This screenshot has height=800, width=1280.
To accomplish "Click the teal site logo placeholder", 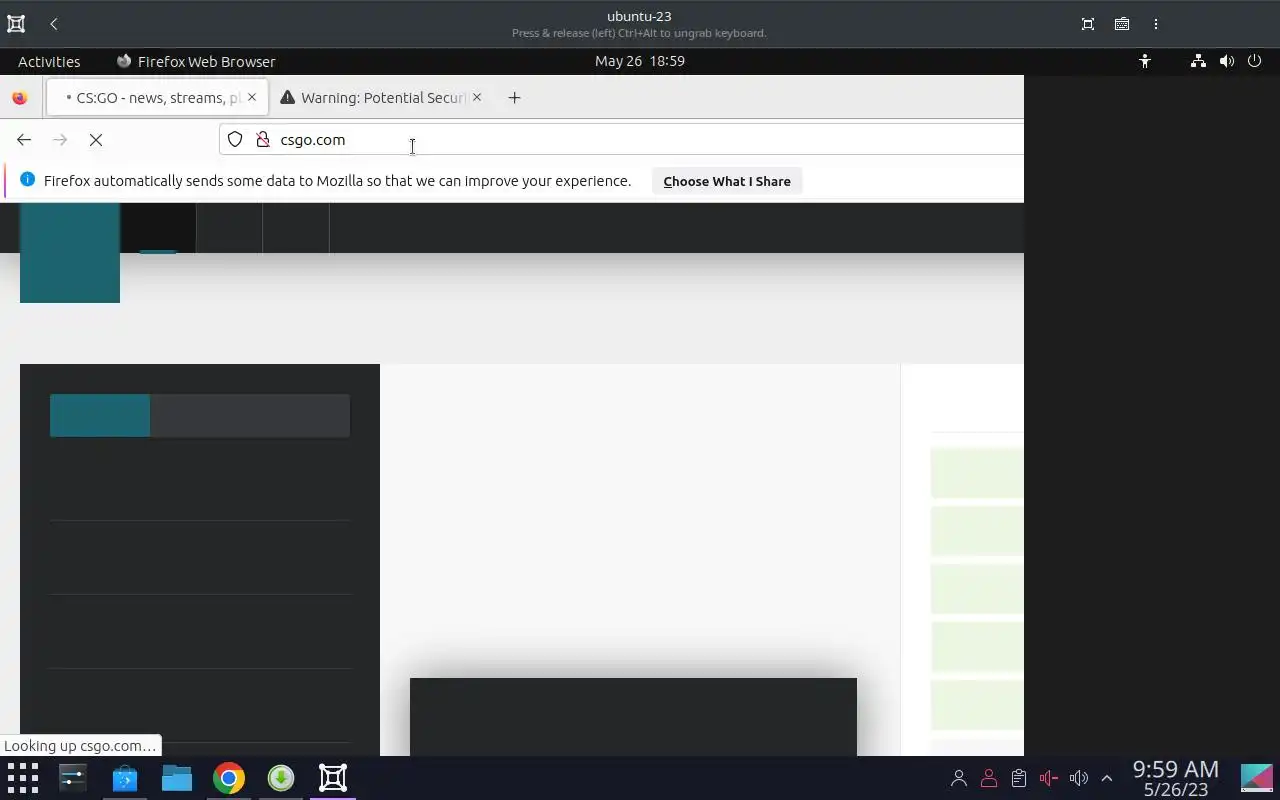I will coord(70,253).
